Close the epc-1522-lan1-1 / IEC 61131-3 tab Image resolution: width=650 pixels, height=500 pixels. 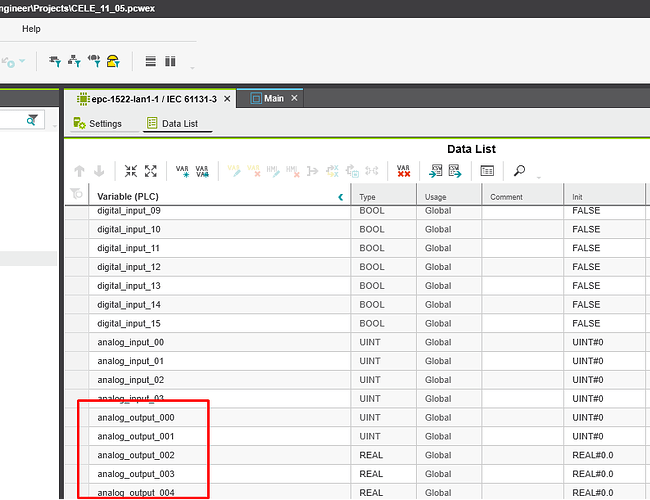tap(227, 99)
